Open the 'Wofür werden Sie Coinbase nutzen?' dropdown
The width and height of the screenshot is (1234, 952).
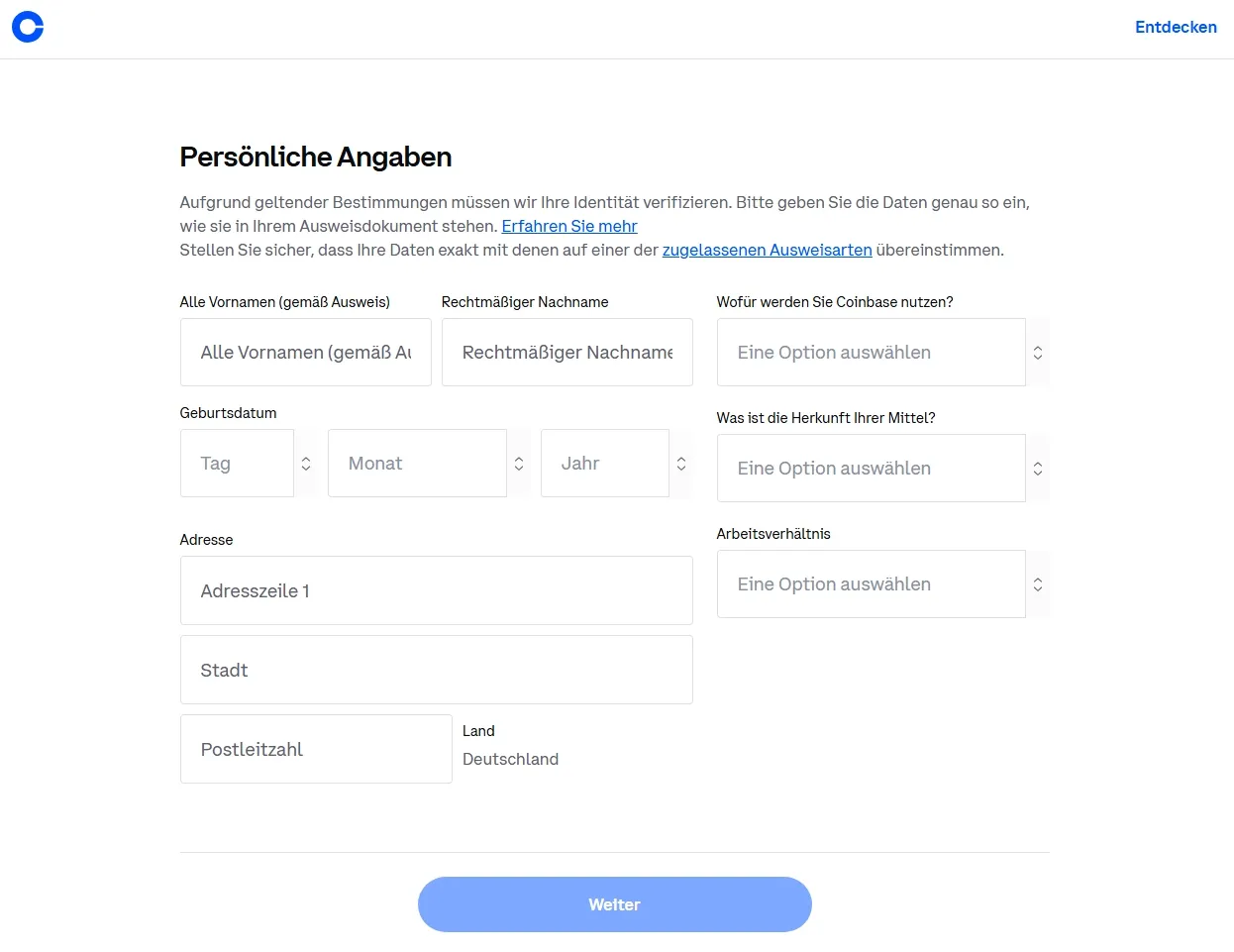(872, 352)
